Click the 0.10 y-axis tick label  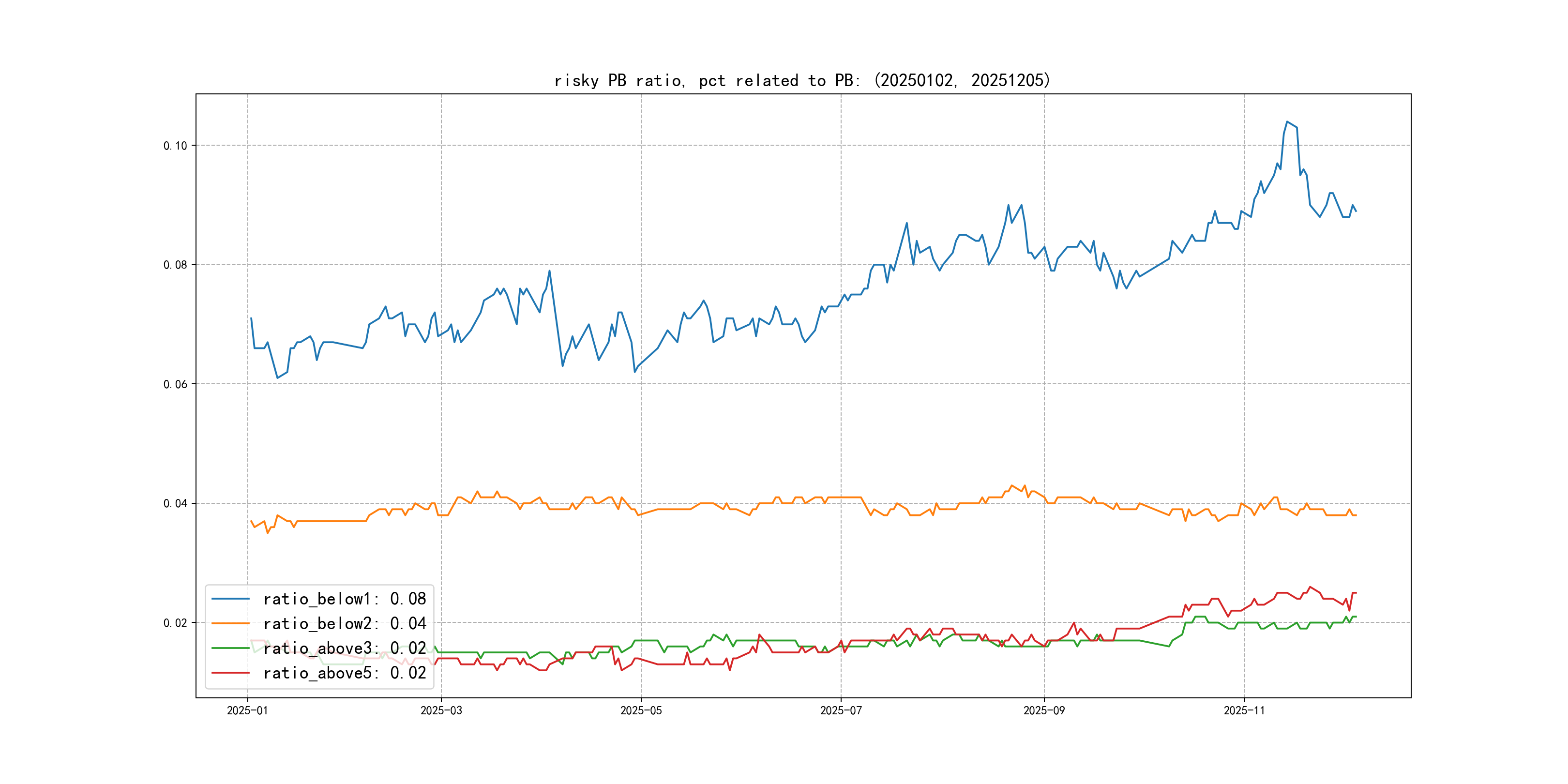point(175,146)
